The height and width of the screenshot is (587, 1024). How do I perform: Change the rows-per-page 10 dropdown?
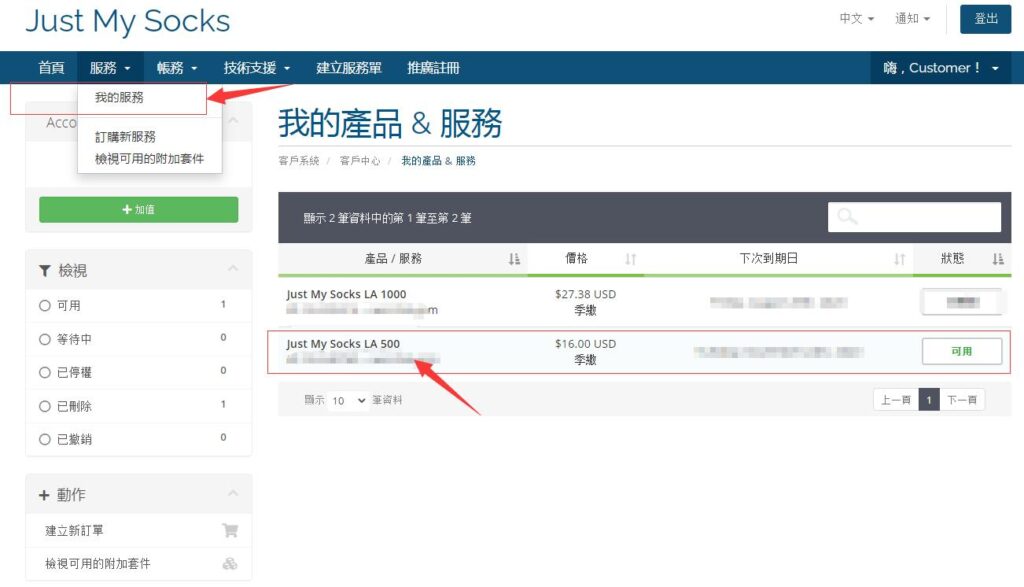click(348, 400)
